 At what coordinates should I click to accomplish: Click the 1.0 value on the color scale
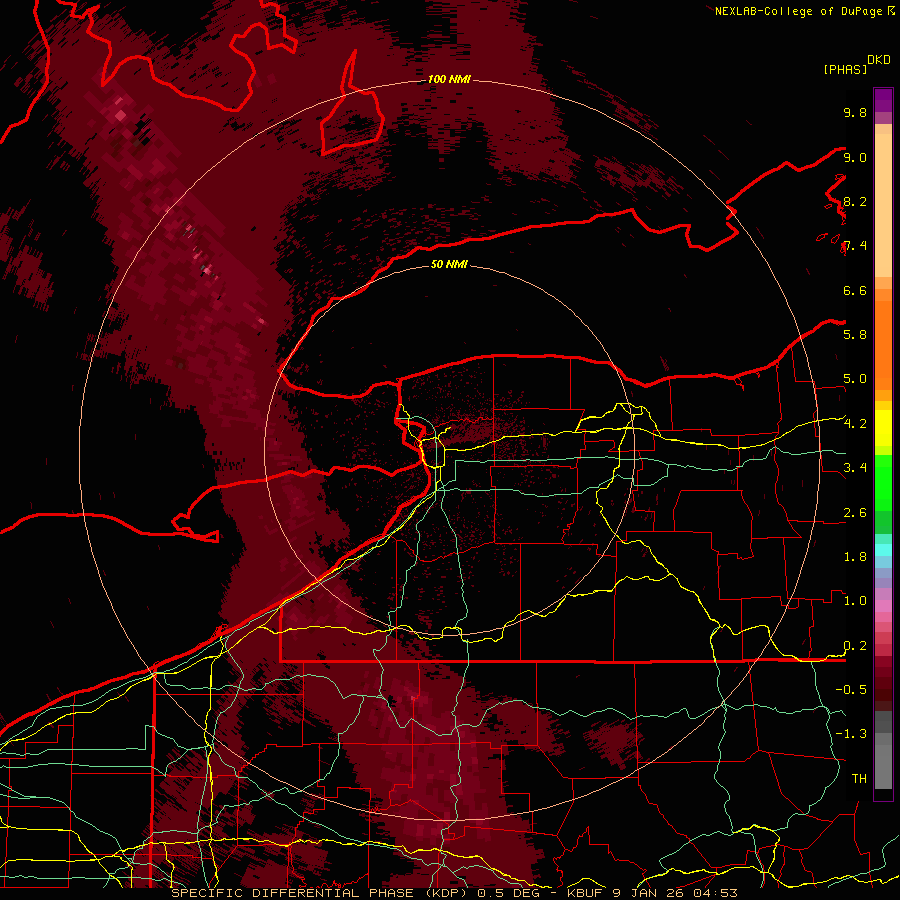pyautogui.click(x=855, y=601)
